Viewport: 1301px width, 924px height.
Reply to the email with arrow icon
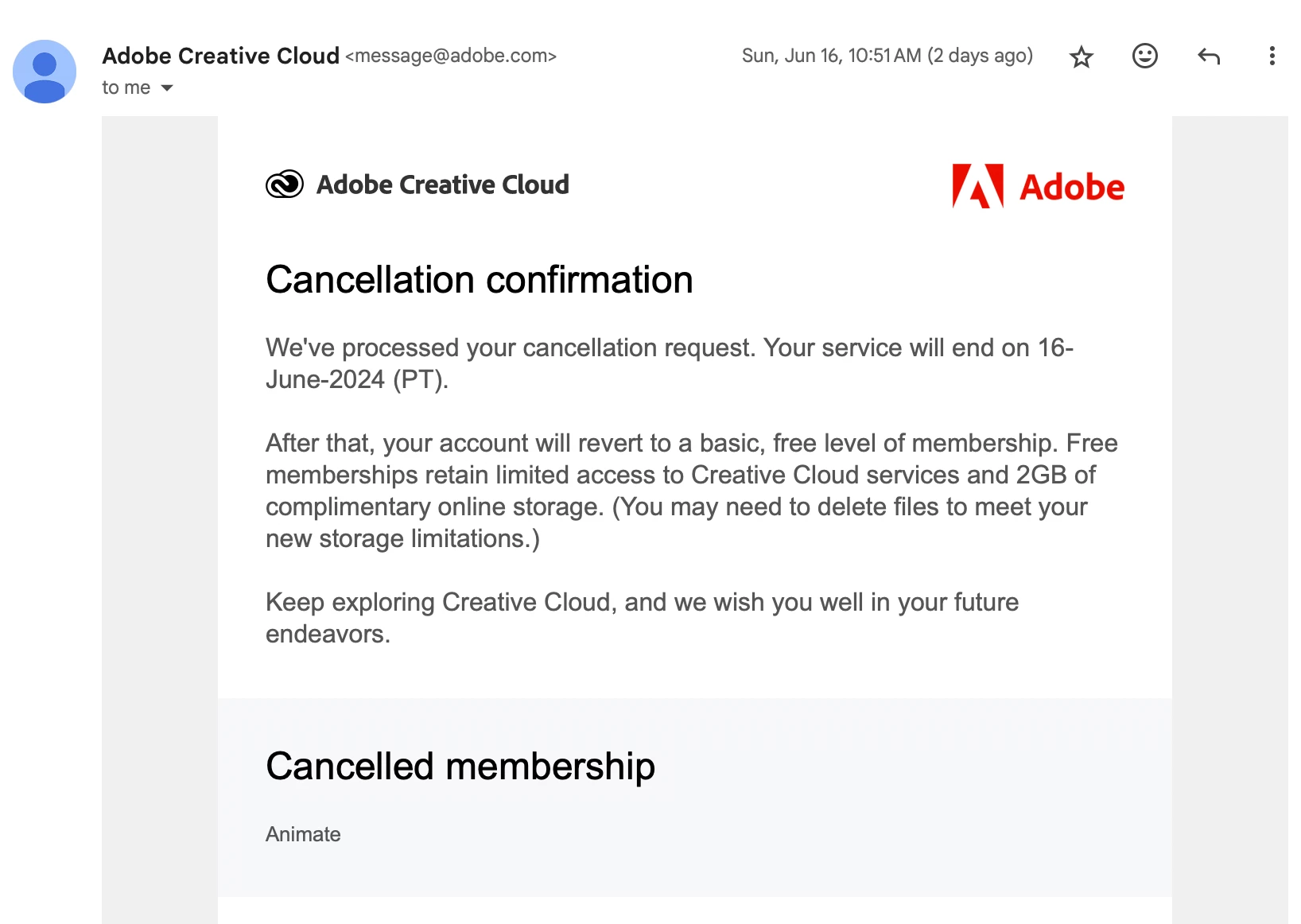[x=1208, y=56]
